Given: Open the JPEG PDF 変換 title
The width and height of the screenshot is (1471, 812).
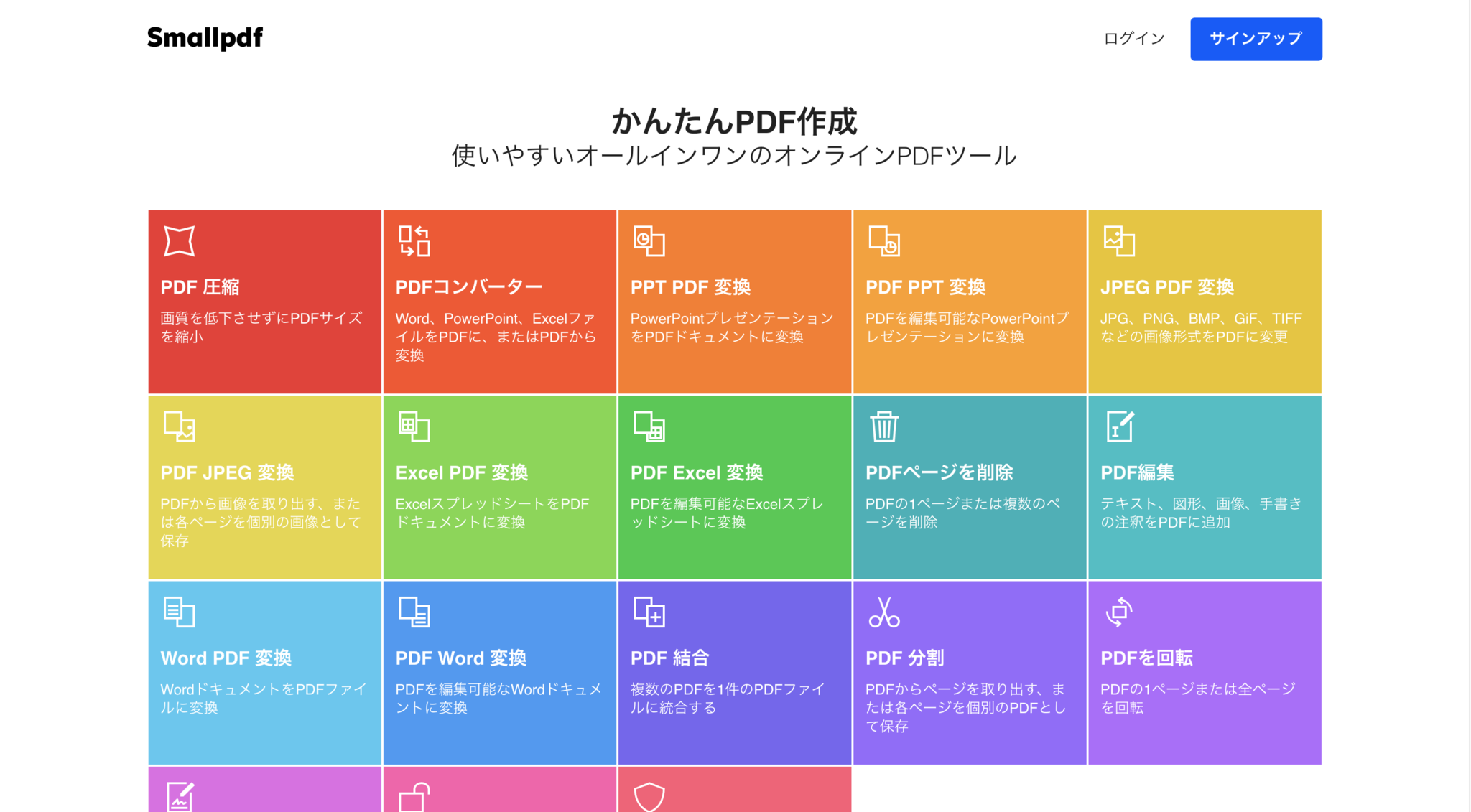Looking at the screenshot, I should pos(1167,287).
